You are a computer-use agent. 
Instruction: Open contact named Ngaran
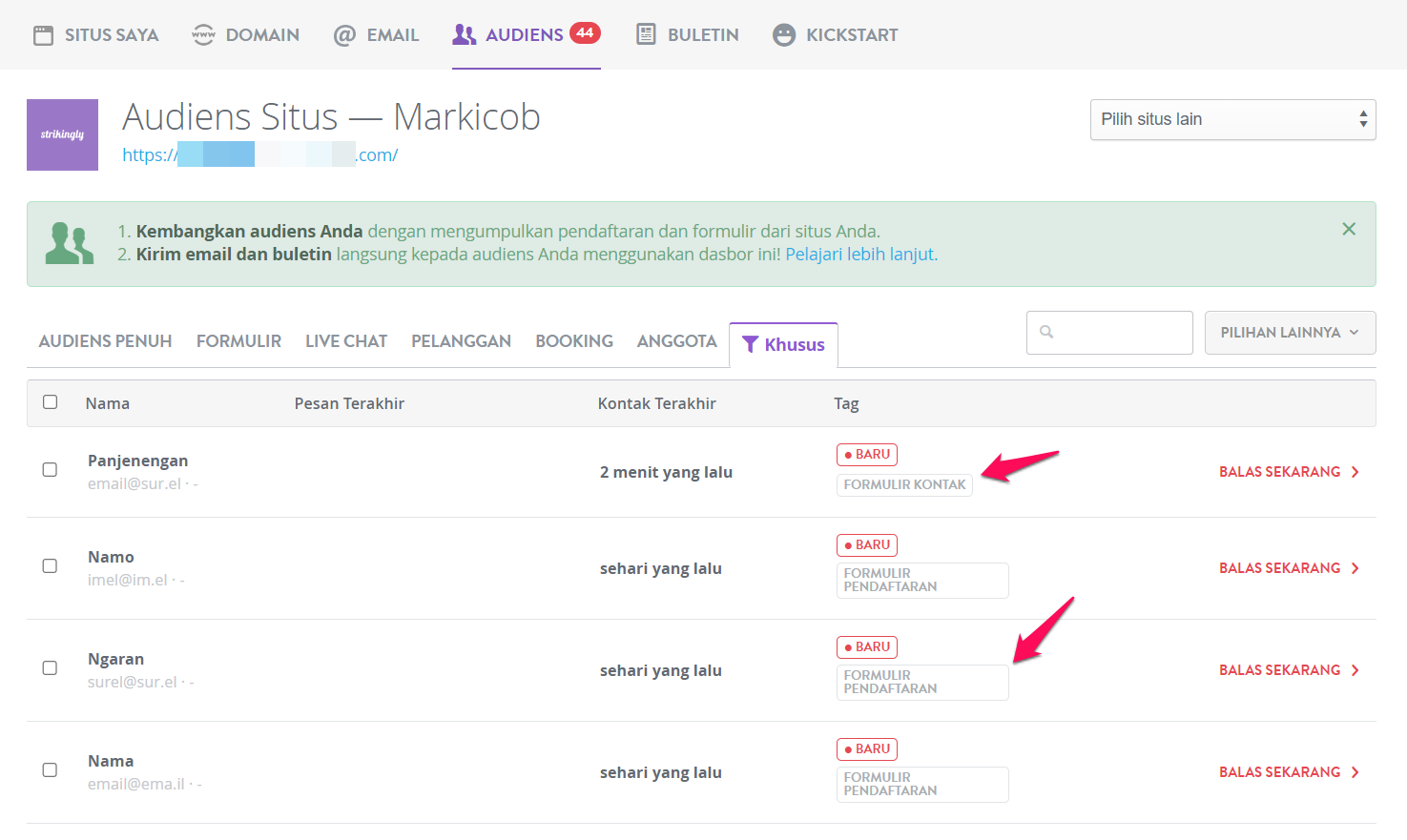116,660
